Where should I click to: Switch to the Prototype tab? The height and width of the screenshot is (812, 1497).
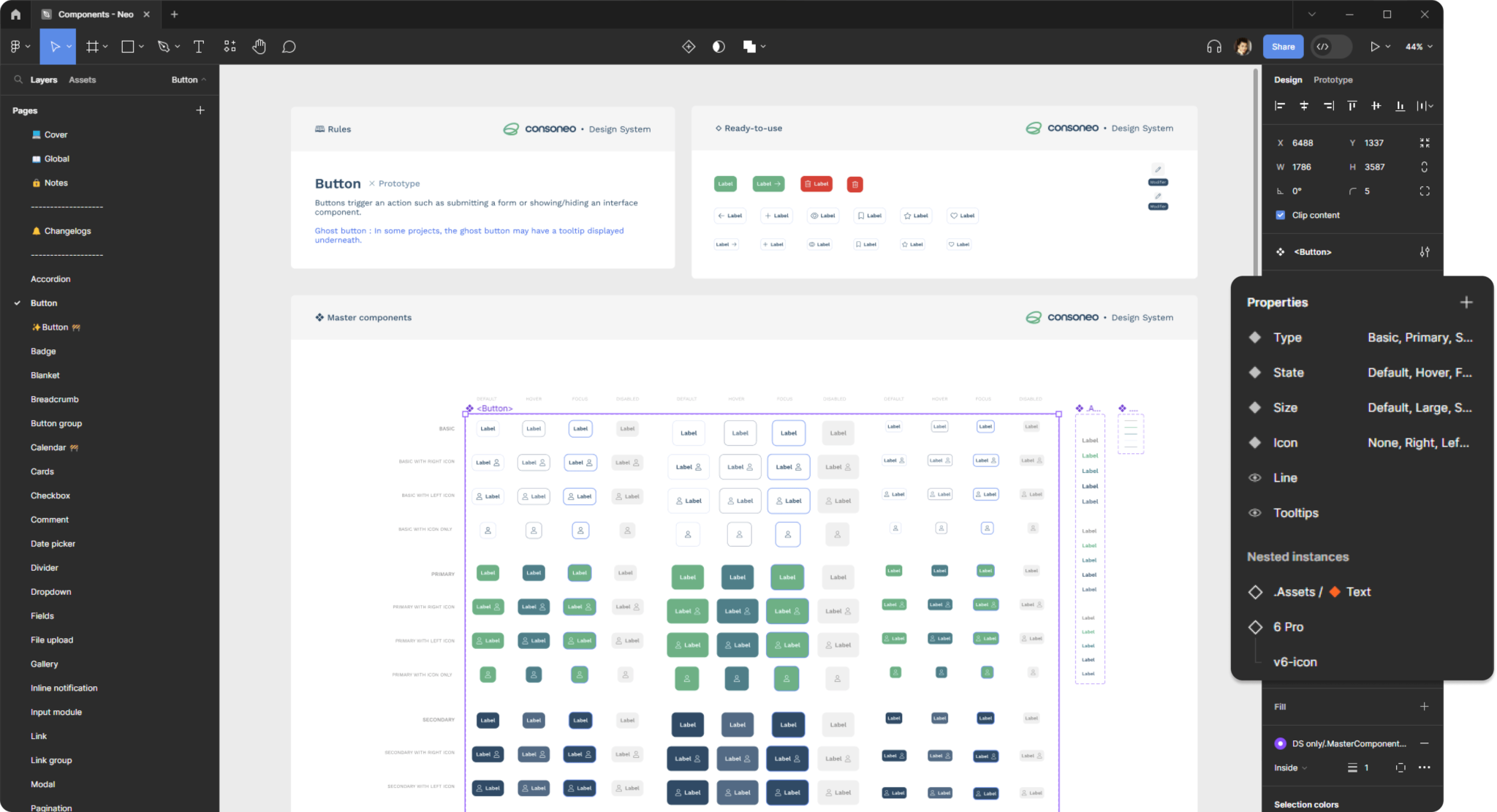[x=1333, y=80]
